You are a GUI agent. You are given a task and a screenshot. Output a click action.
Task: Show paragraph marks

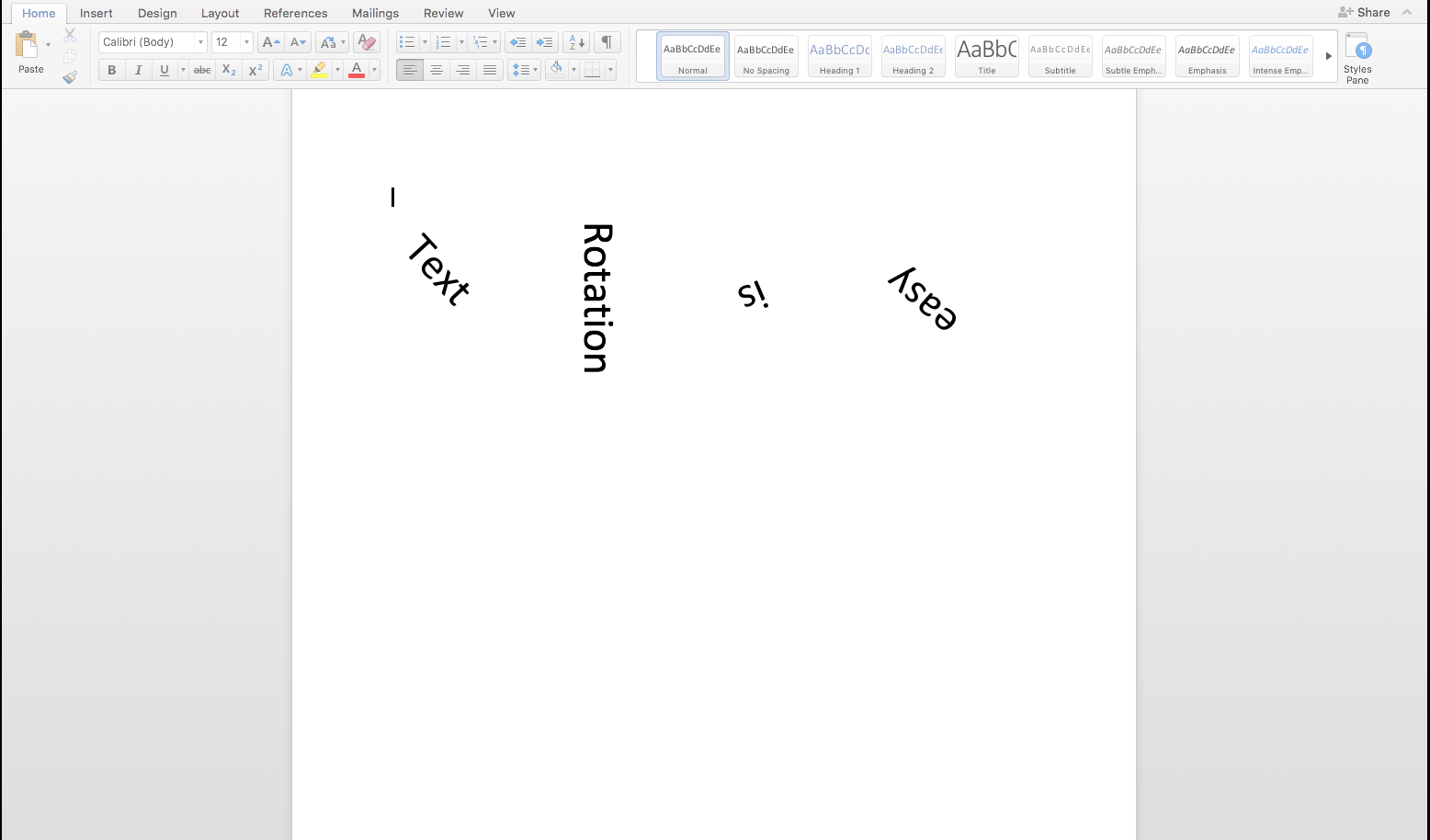(x=606, y=41)
